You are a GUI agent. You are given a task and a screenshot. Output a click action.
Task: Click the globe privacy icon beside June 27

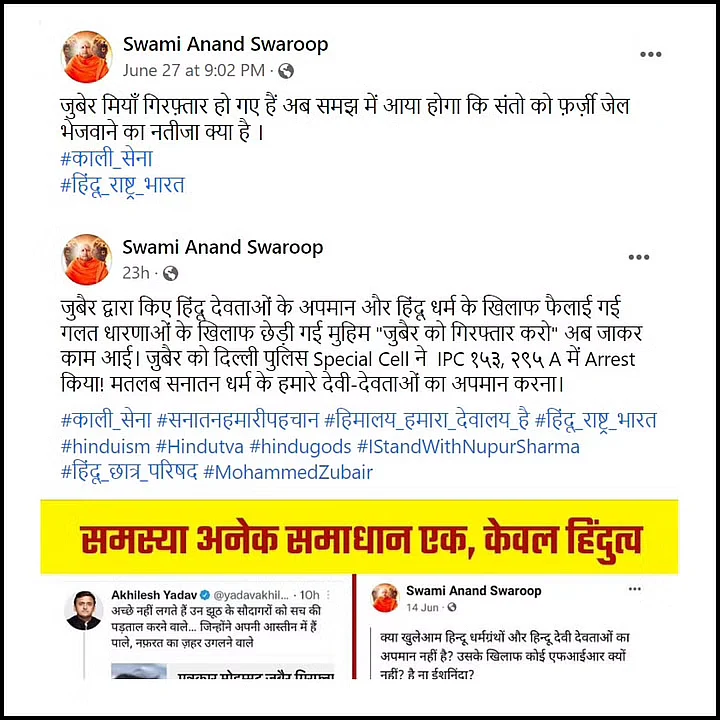pos(286,71)
